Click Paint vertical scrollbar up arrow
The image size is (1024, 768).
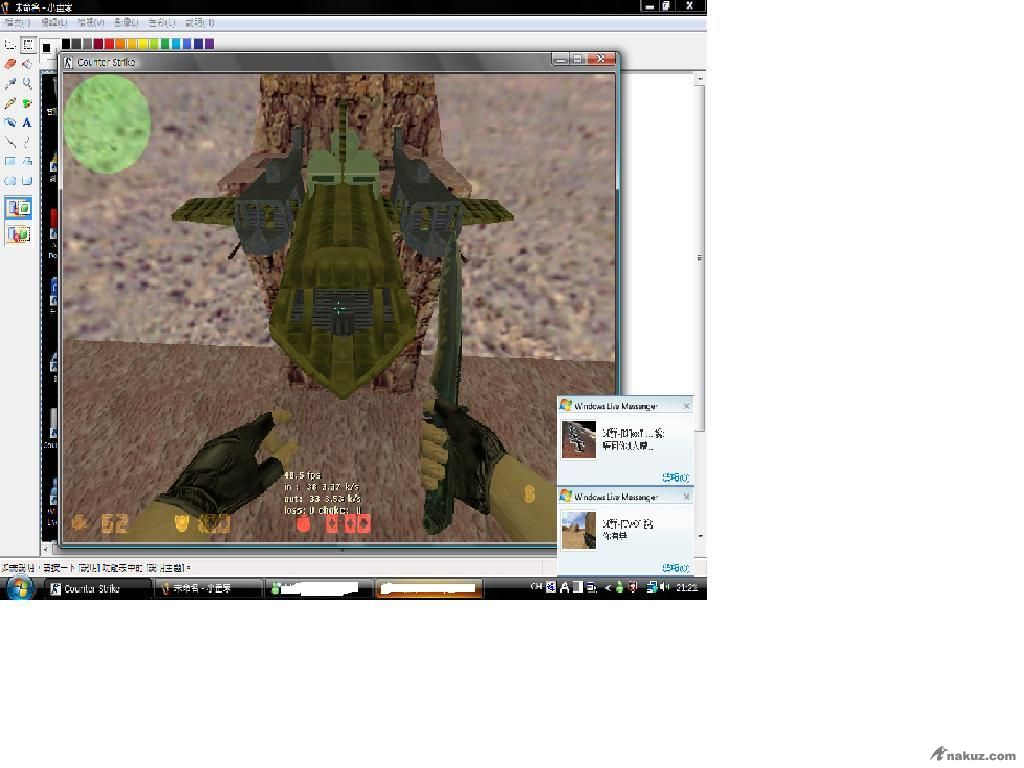[x=700, y=79]
